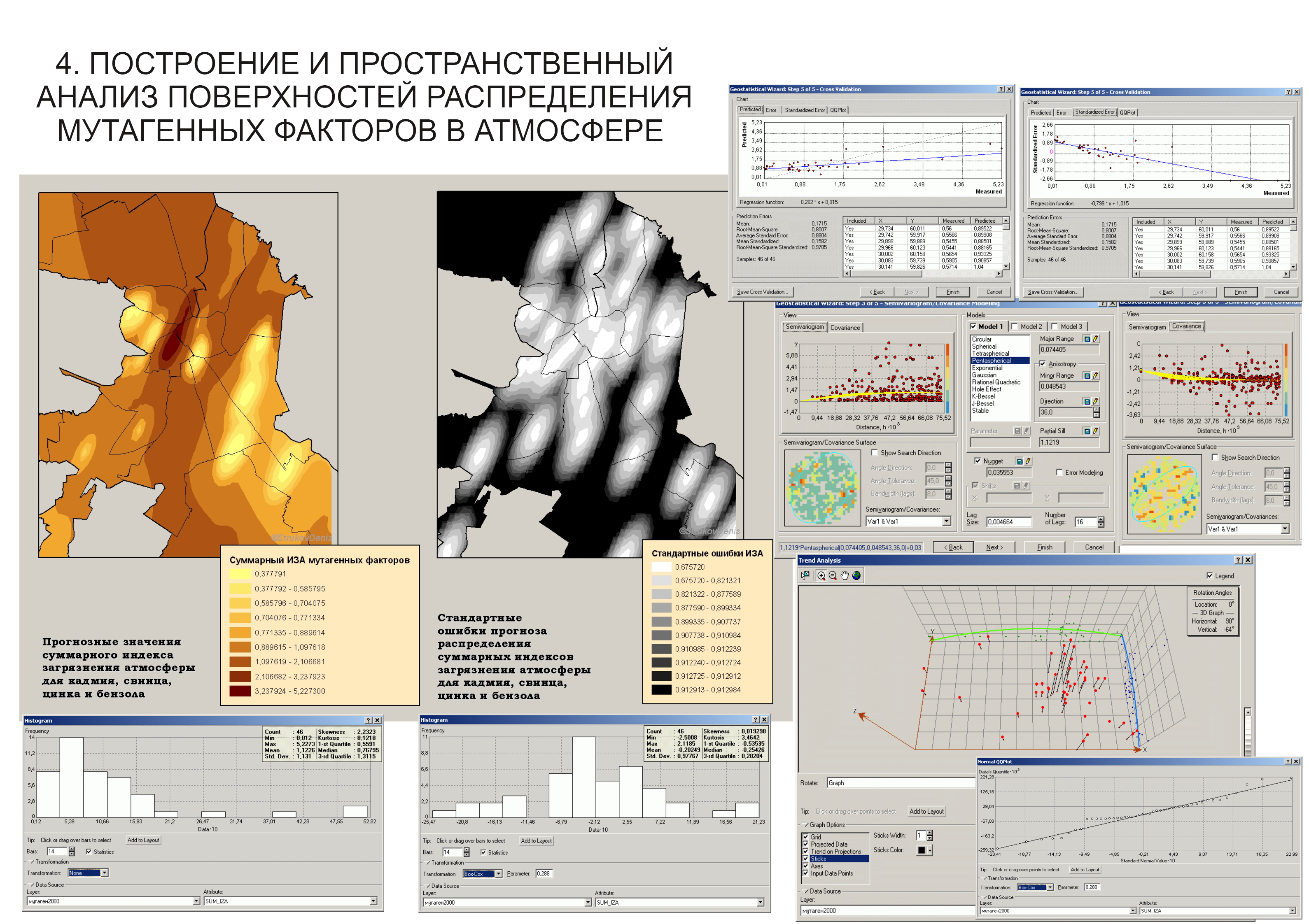The image size is (1309, 924).
Task: Open the Box-Cox transformation dropdown in the middle histogram
Action: point(498,874)
